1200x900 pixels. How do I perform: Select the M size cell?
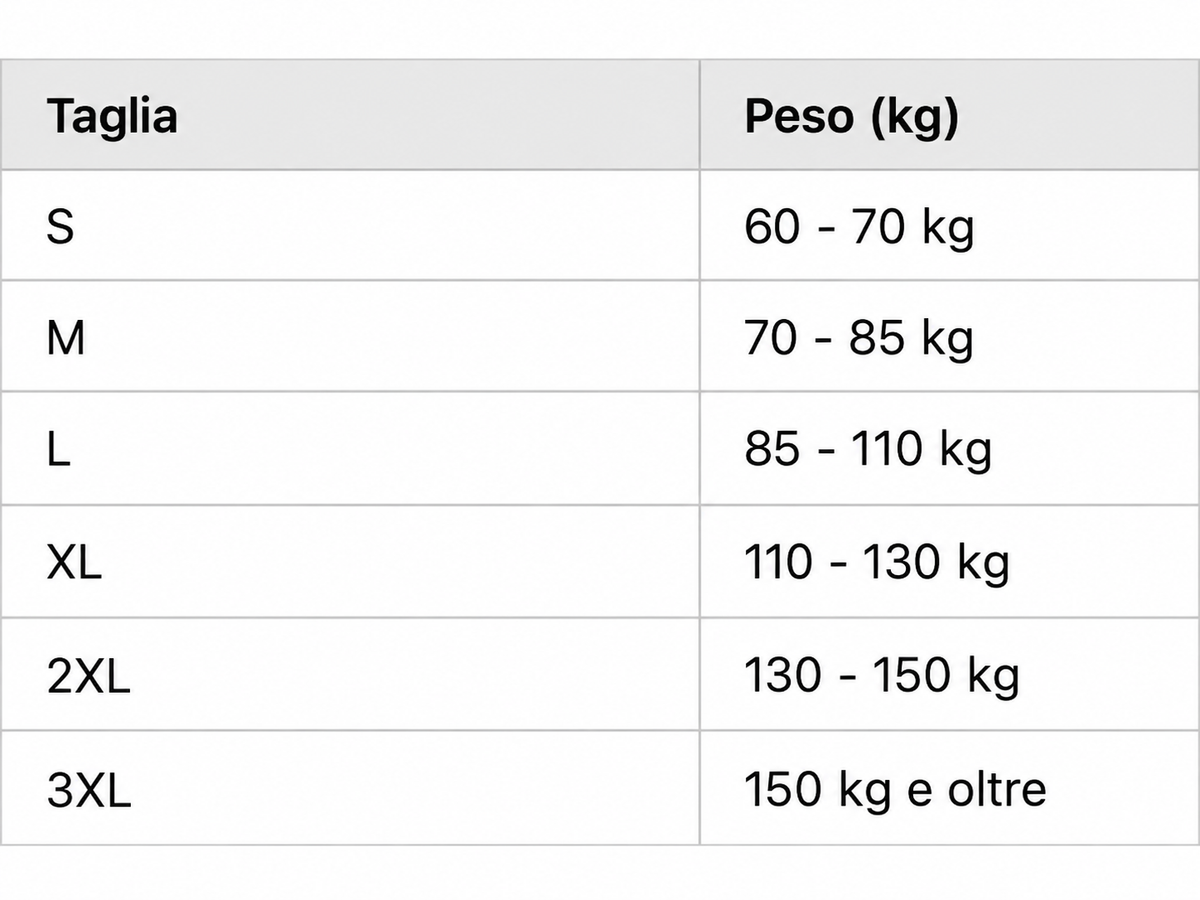[x=350, y=336]
